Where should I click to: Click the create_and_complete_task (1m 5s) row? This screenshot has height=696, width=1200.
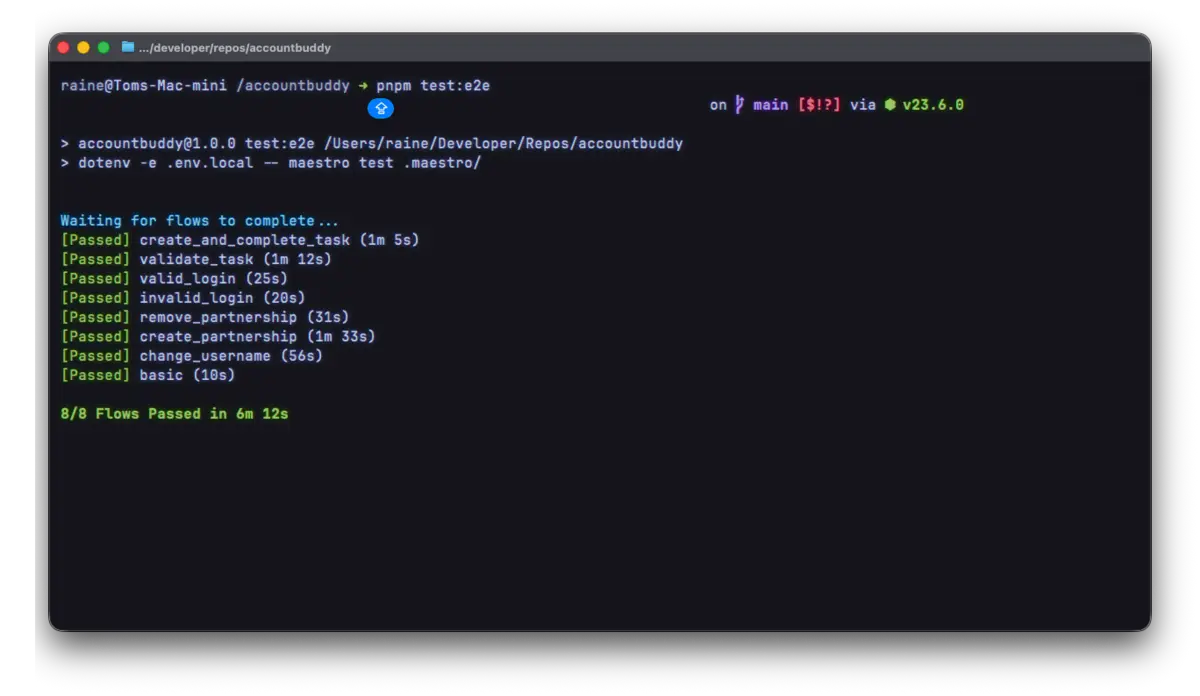click(240, 240)
